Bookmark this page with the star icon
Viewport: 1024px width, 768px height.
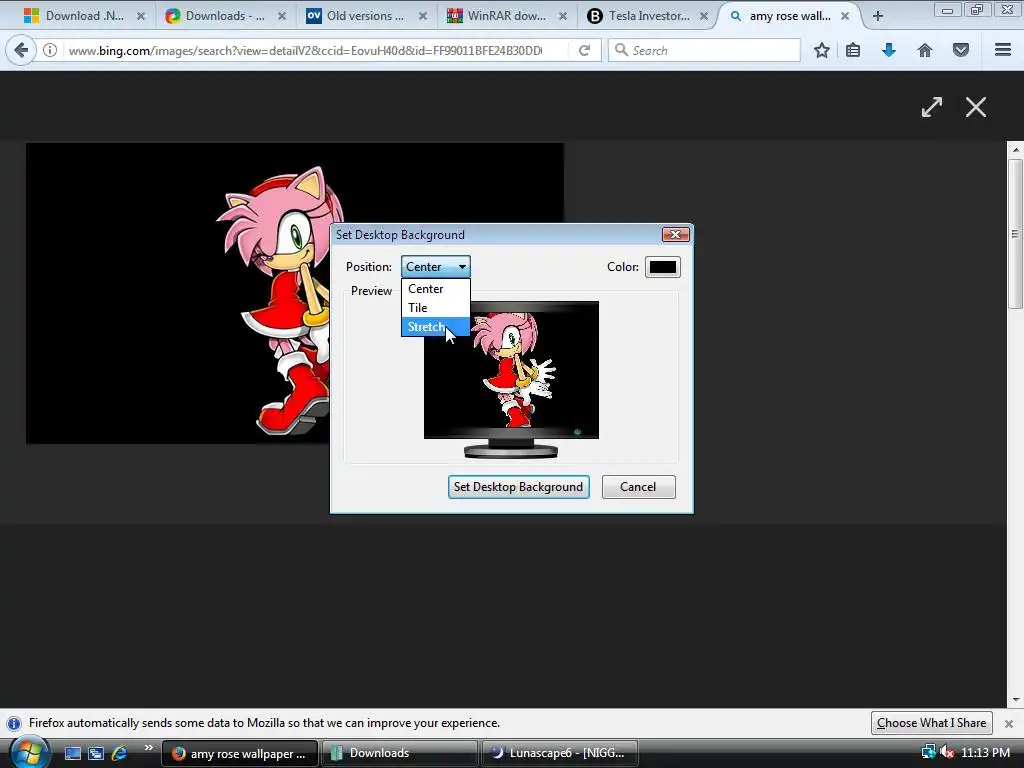[822, 50]
